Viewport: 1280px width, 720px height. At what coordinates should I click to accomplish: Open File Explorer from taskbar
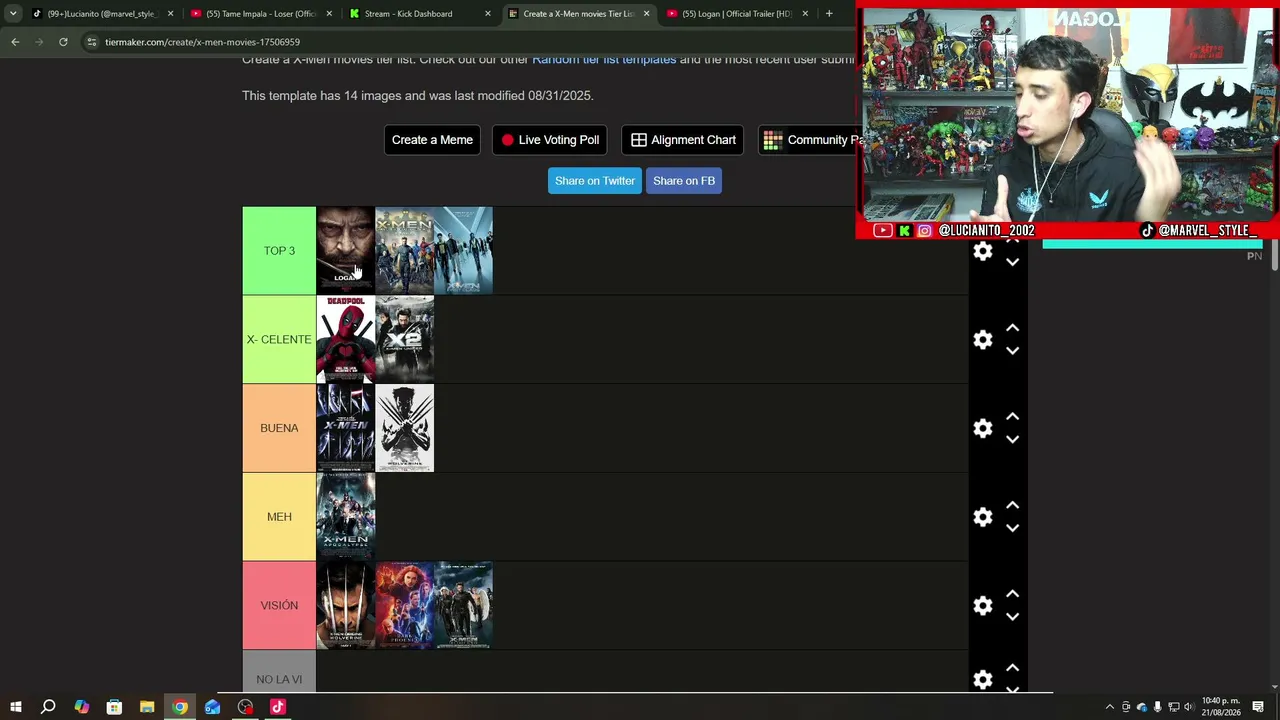pyautogui.click(x=147, y=707)
